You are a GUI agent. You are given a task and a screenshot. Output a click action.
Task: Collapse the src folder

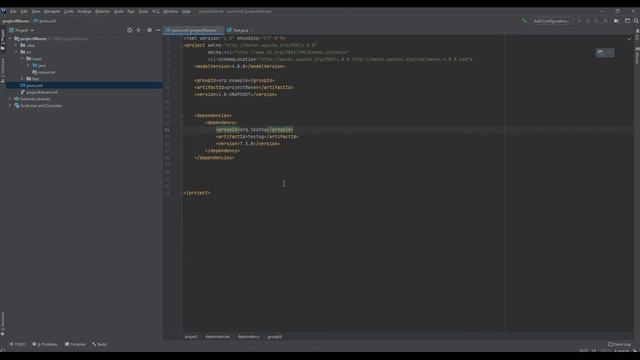[x=16, y=52]
